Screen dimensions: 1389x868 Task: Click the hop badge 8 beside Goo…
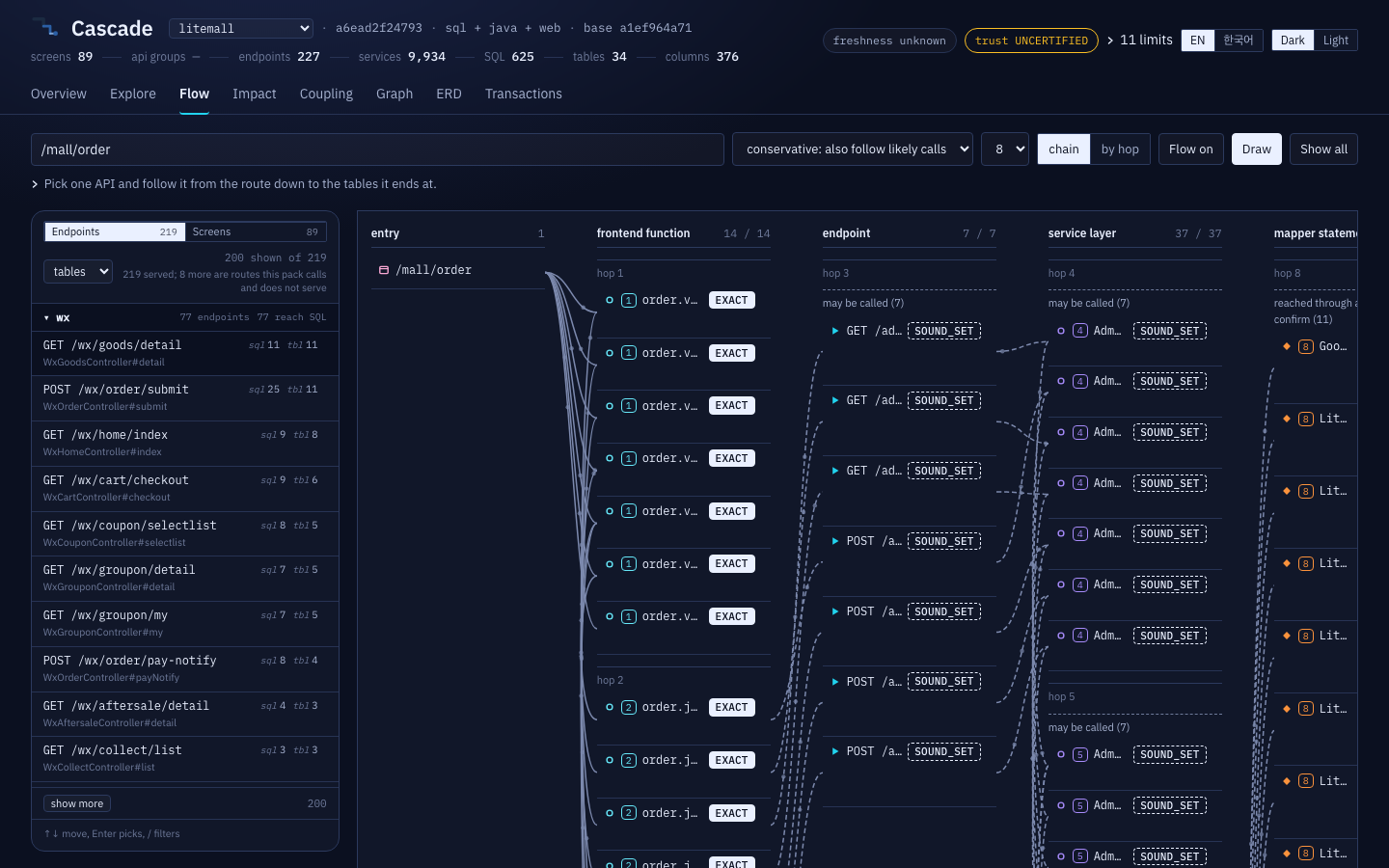[1305, 346]
